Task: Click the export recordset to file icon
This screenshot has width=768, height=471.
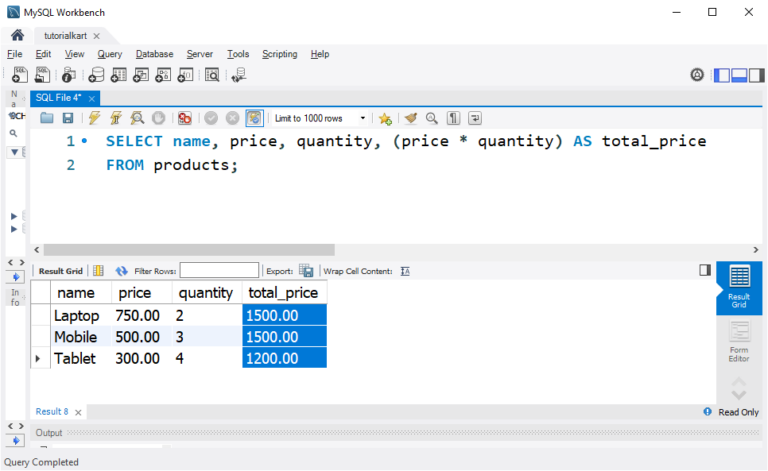Action: point(307,271)
